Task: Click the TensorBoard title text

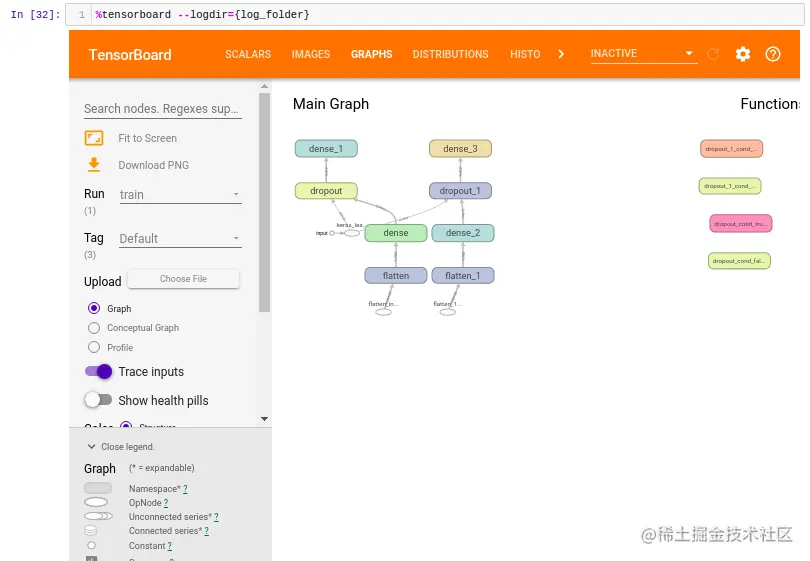Action: tap(130, 55)
